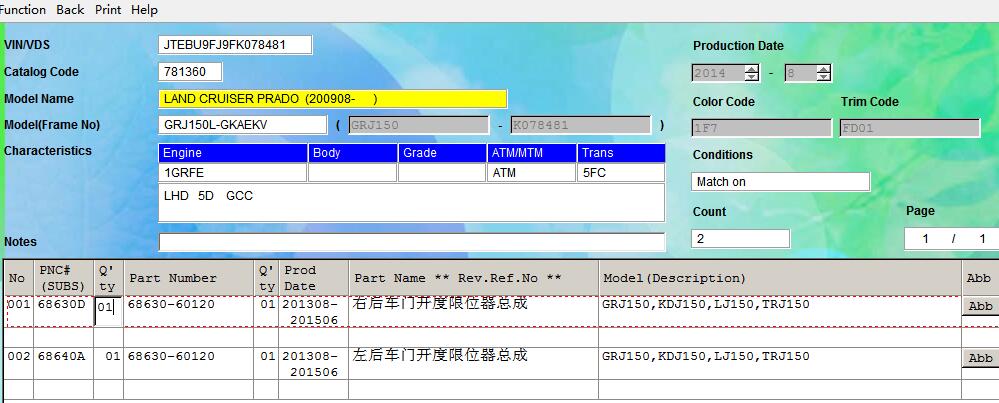Decrease production month with down arrow
The width and height of the screenshot is (999, 403).
(823, 77)
